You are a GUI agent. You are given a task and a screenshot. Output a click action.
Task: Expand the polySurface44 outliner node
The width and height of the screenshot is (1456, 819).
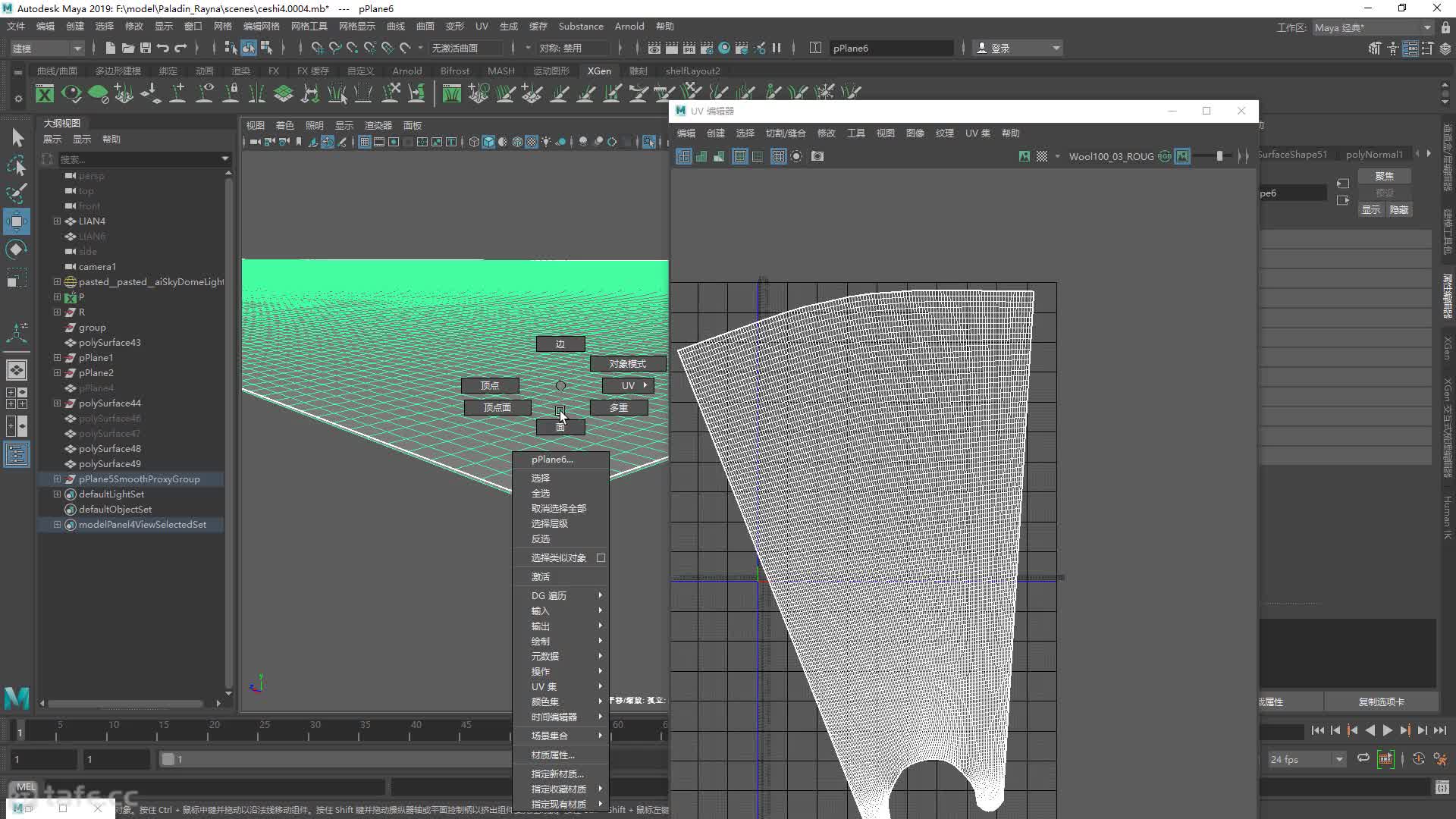click(x=57, y=403)
